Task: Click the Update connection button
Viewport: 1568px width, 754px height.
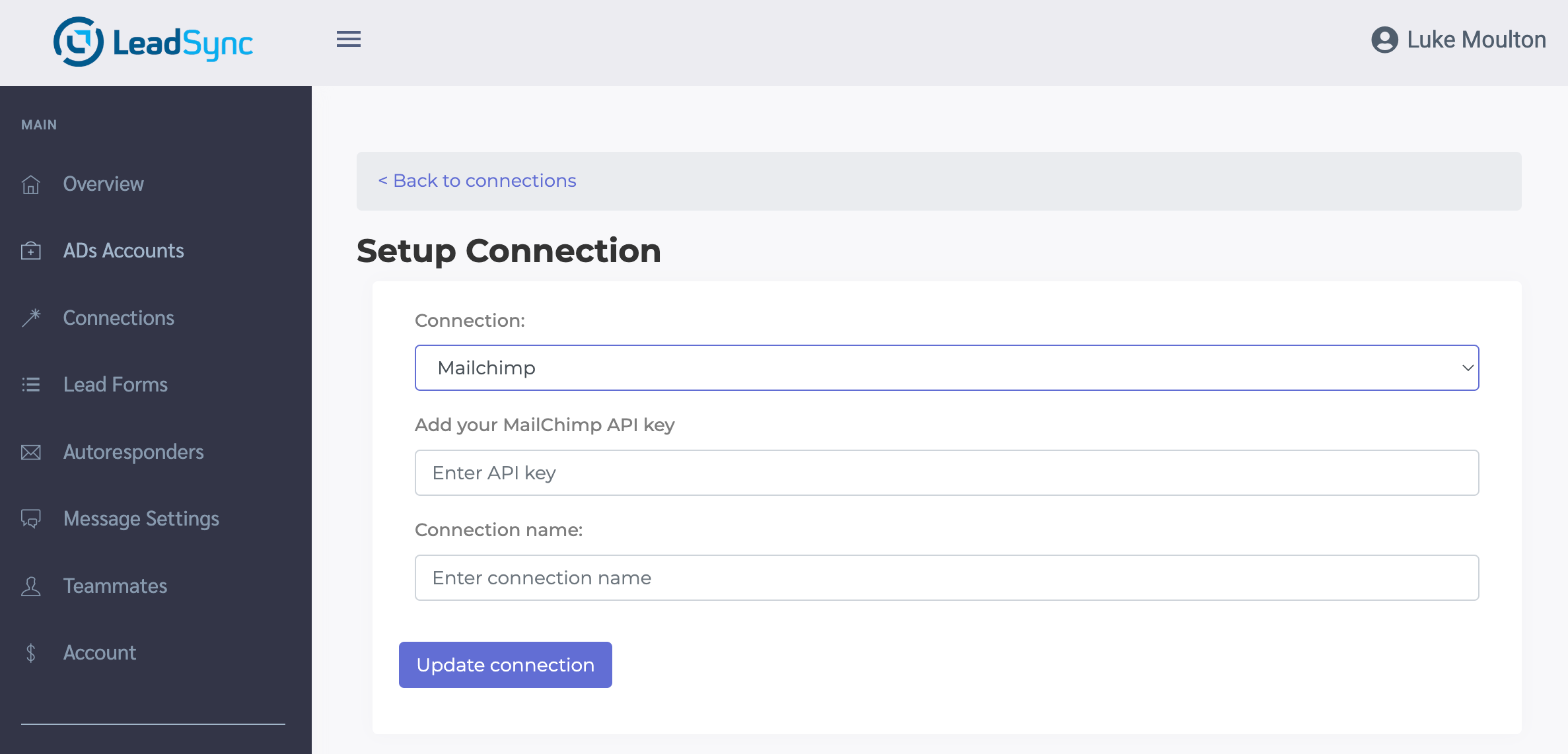Action: 507,664
